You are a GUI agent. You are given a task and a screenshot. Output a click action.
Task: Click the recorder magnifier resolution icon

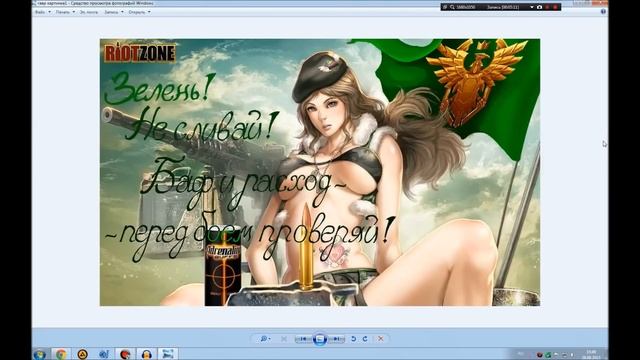452,7
